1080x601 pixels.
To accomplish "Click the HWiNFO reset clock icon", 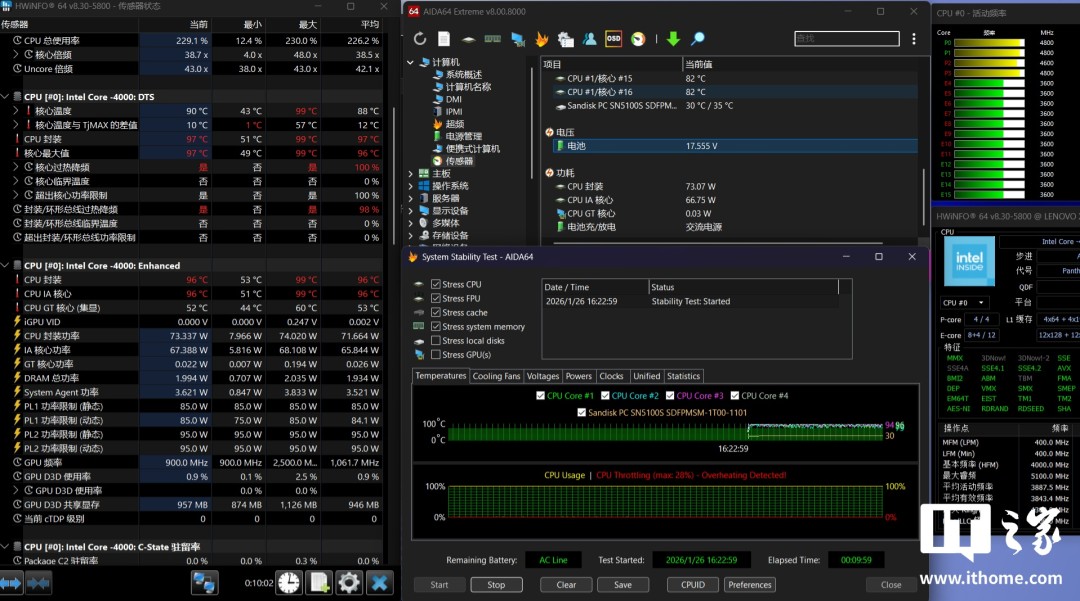I will [x=288, y=582].
